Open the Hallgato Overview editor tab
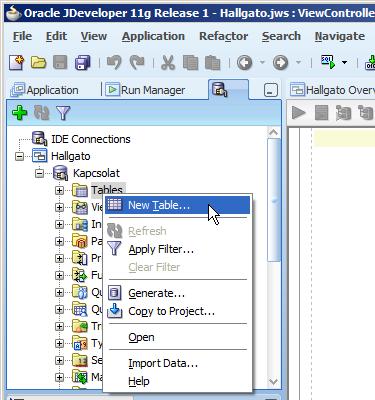375x400 pixels. tap(332, 90)
